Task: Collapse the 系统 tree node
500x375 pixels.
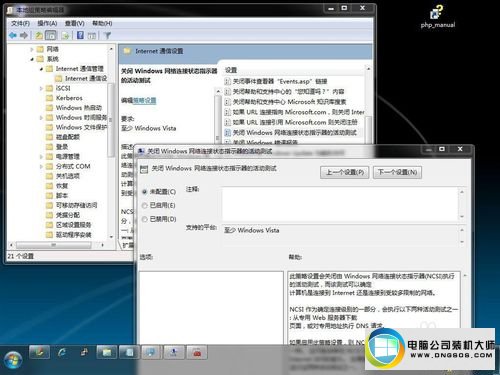Action: coord(32,59)
